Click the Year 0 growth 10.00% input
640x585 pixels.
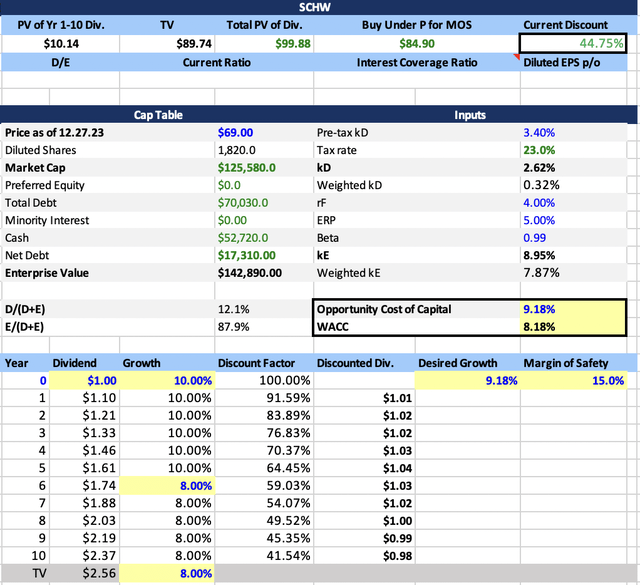[x=167, y=380]
